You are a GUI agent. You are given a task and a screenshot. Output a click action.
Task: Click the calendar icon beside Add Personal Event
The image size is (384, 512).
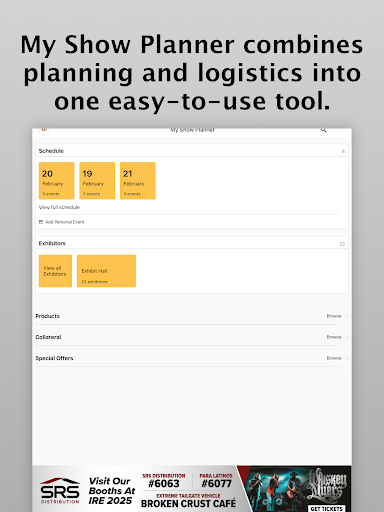[x=41, y=222]
